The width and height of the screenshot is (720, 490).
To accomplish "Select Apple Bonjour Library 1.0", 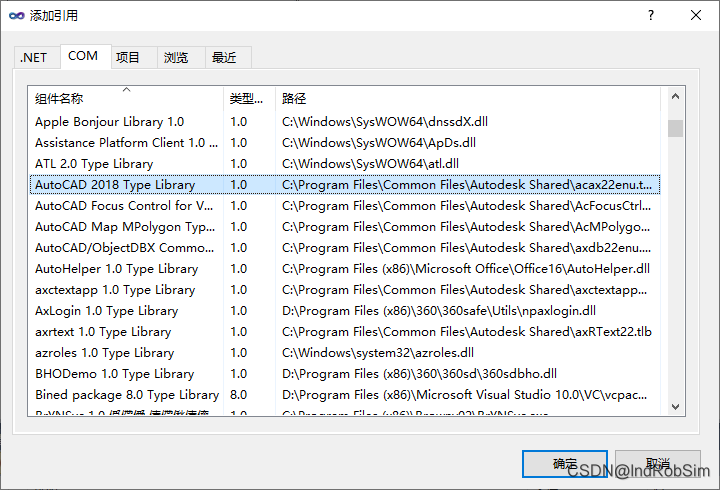I will coord(345,122).
